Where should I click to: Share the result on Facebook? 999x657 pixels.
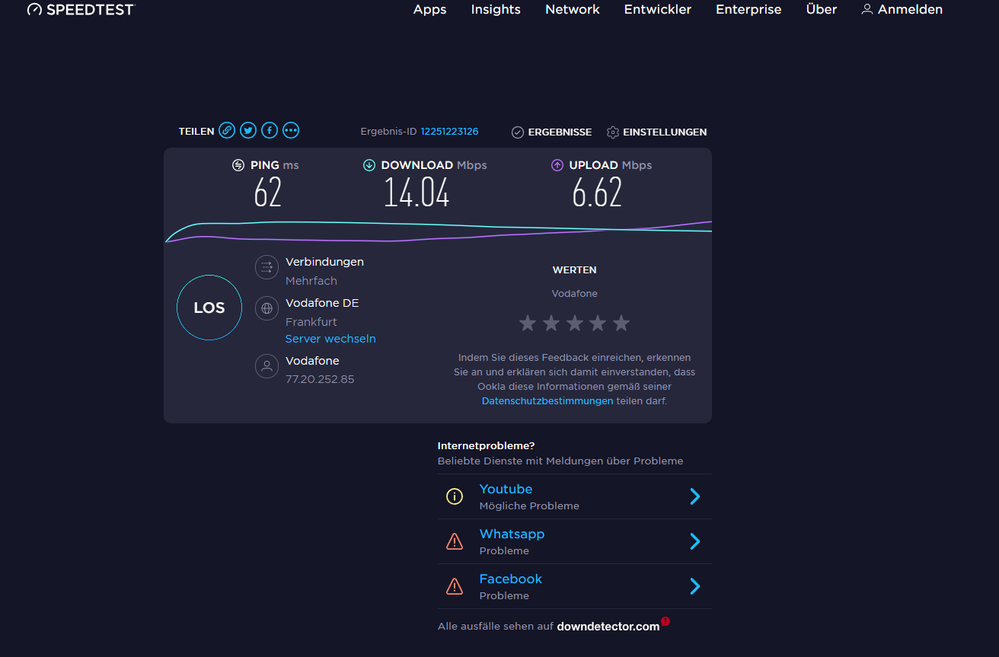pyautogui.click(x=270, y=131)
